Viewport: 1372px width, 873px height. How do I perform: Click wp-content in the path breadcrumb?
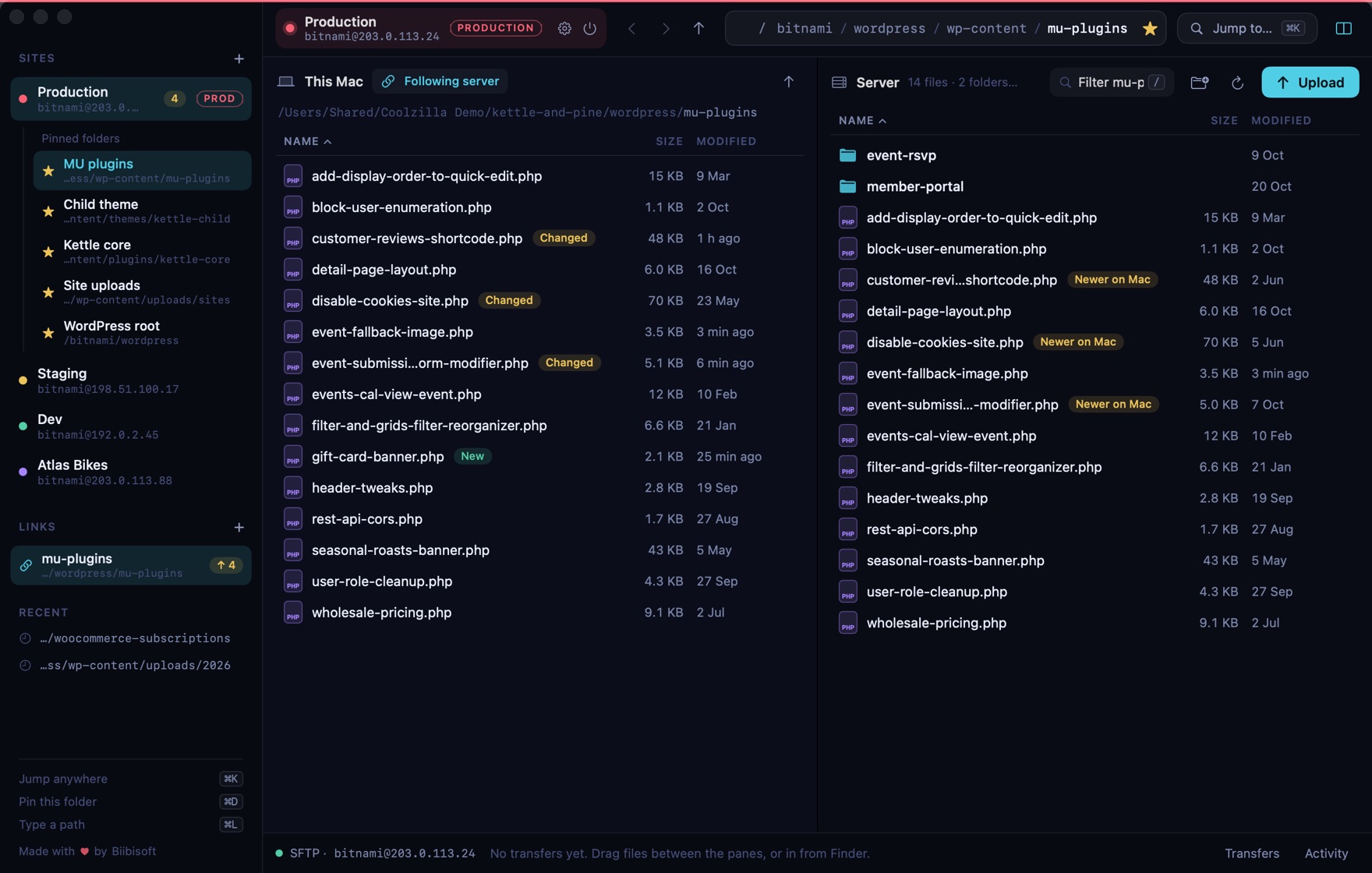tap(986, 28)
